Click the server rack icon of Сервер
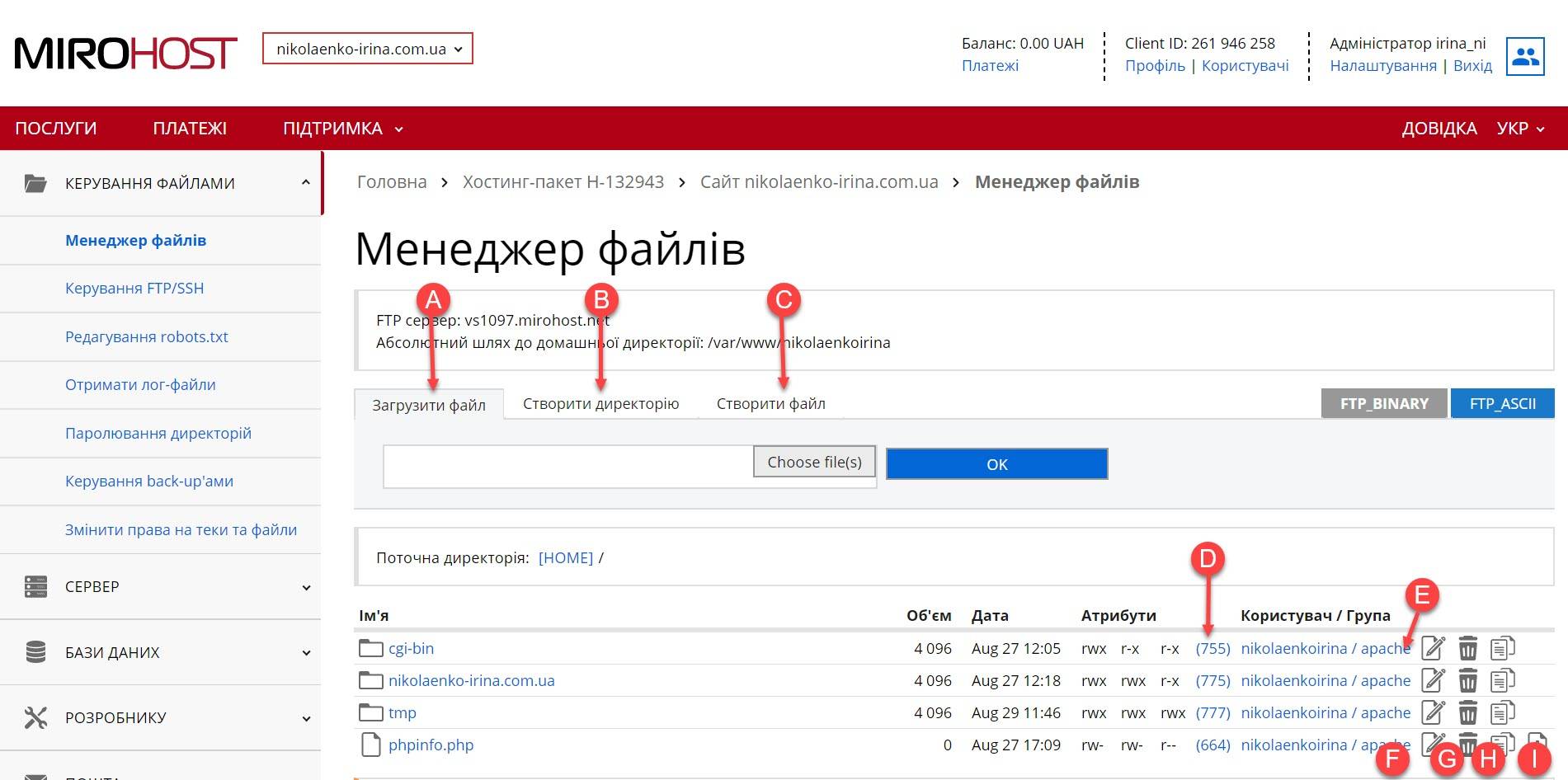The height and width of the screenshot is (780, 1568). point(35,586)
